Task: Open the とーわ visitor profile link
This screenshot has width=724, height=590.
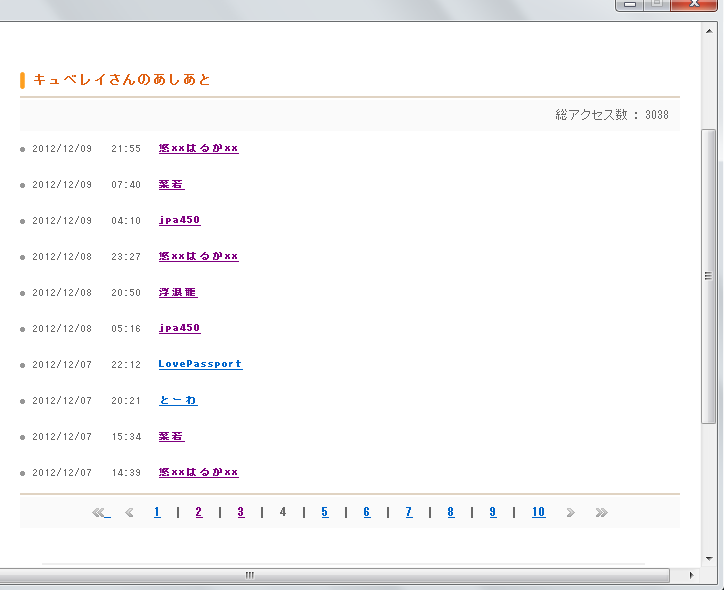Action: click(x=178, y=400)
